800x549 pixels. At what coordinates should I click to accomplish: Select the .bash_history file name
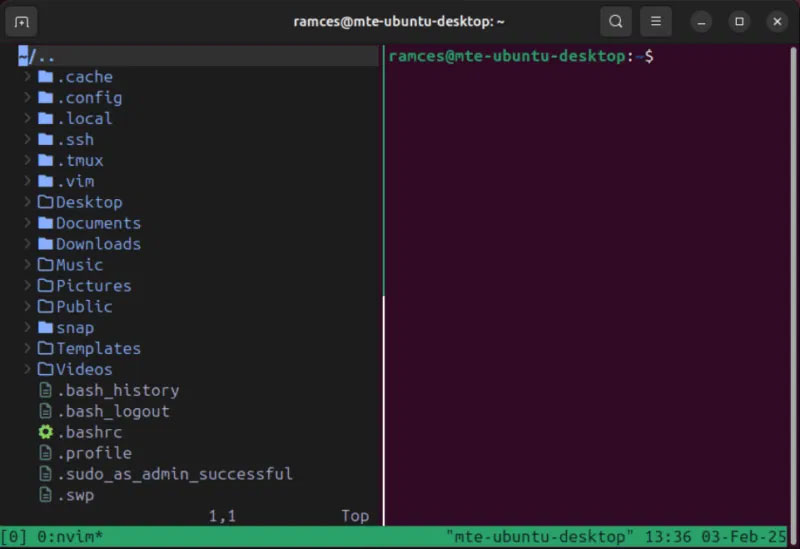tap(118, 390)
